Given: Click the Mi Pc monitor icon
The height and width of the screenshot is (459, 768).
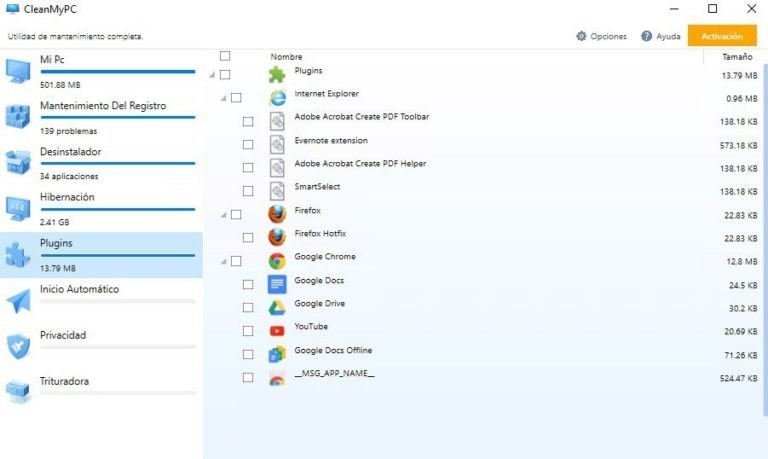Looking at the screenshot, I should (x=18, y=72).
